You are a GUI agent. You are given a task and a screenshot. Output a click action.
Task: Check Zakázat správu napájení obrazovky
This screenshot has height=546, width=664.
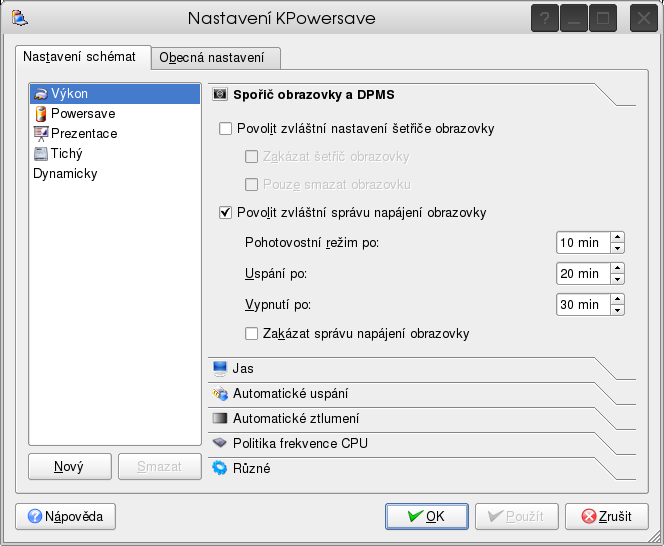(x=252, y=333)
